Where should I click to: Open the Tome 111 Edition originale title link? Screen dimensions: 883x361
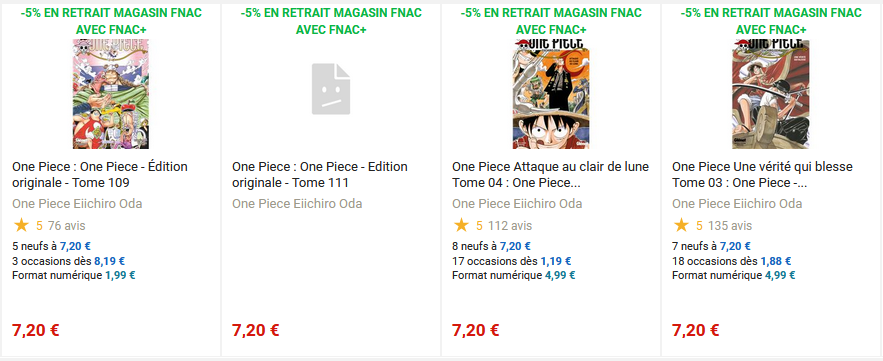click(320, 175)
